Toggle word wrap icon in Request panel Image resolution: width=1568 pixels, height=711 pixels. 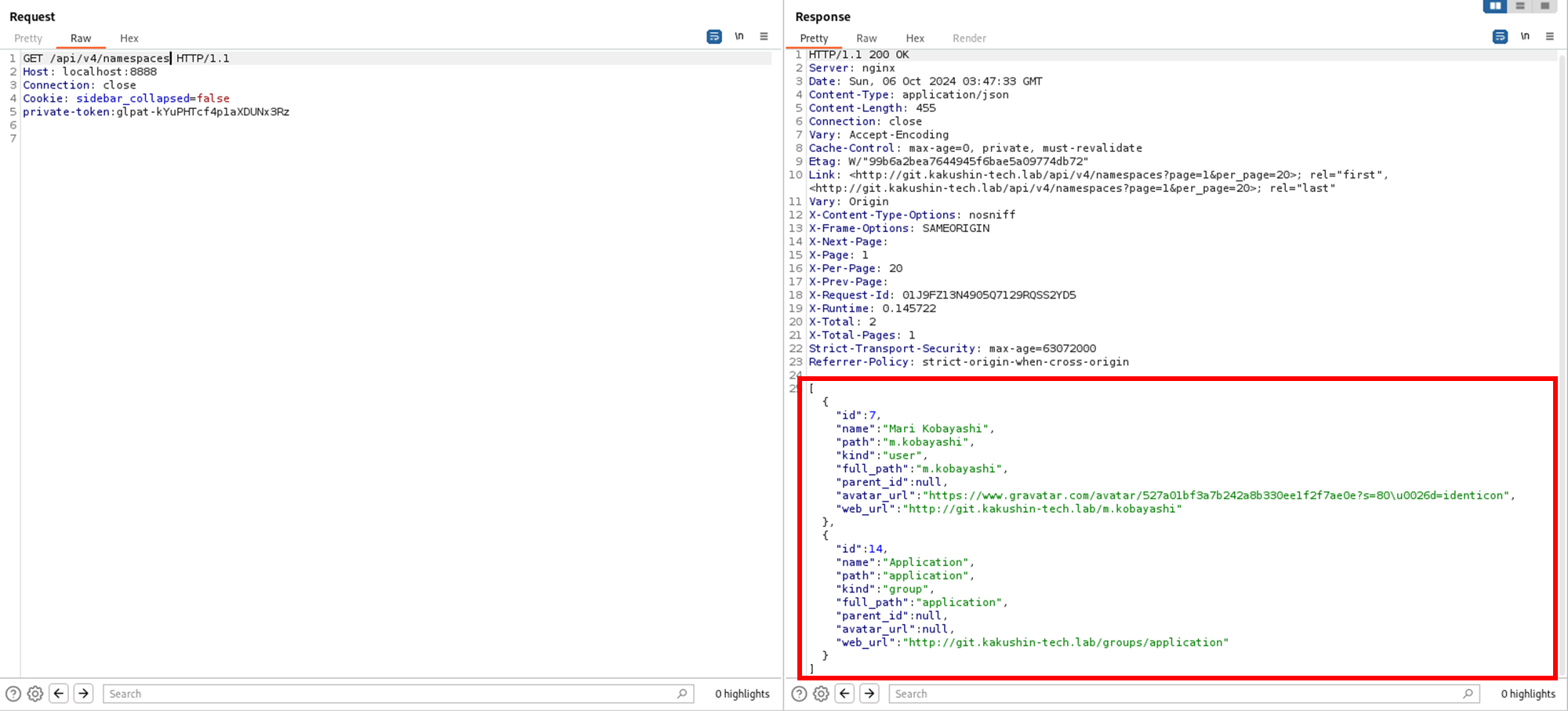pos(714,37)
